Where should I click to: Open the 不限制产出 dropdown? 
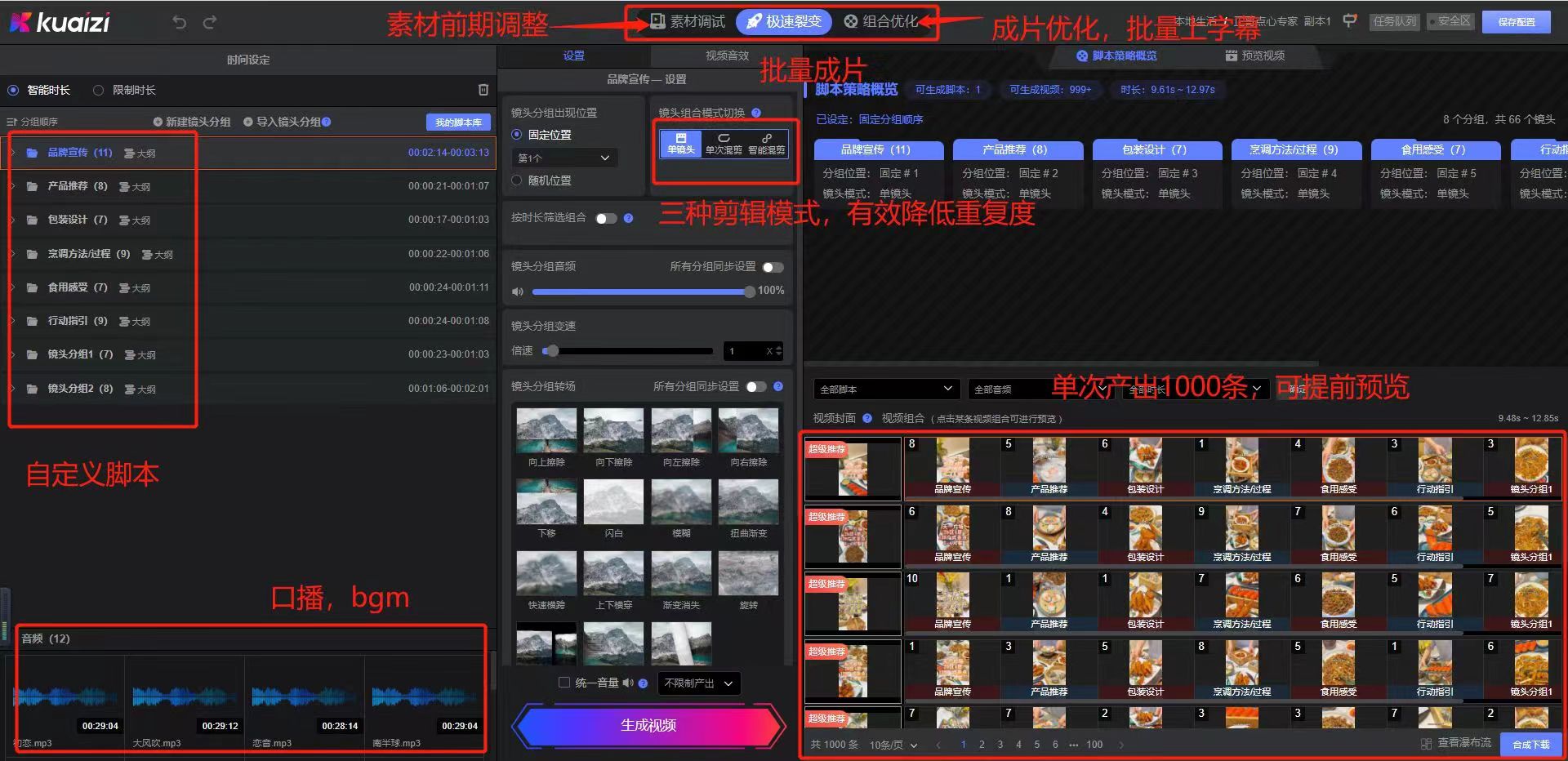pyautogui.click(x=698, y=683)
